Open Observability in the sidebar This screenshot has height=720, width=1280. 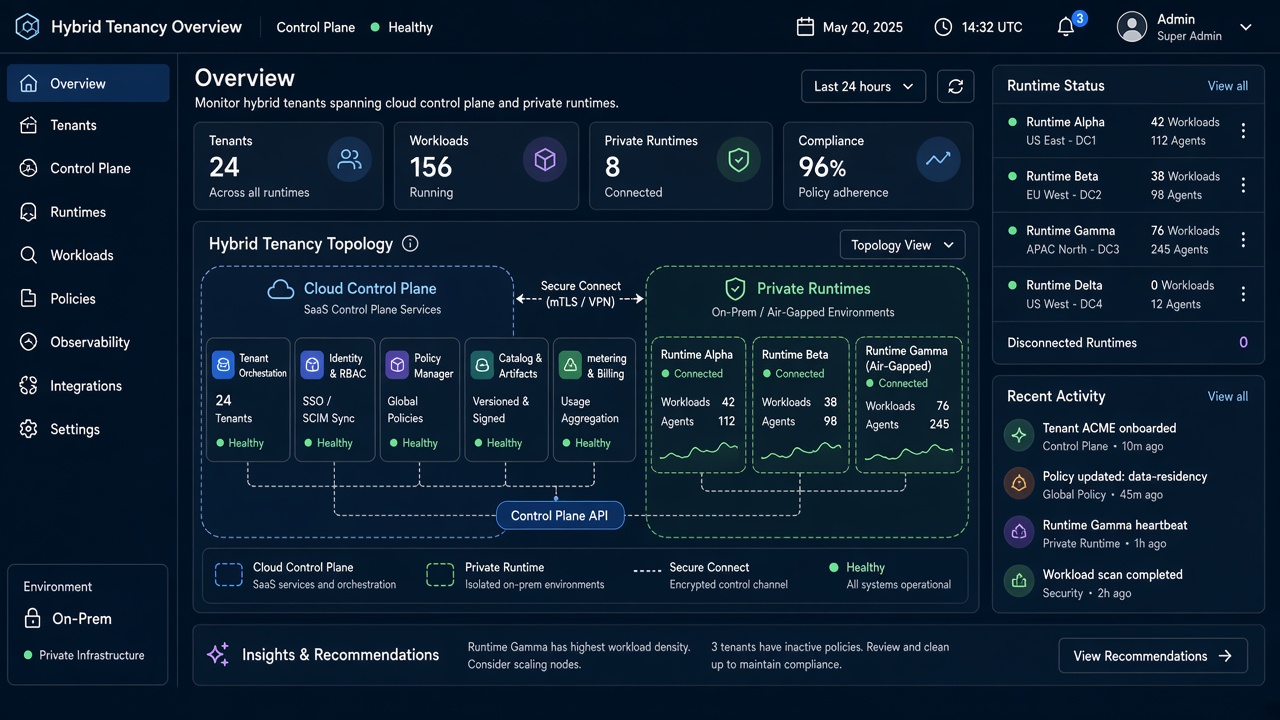click(88, 342)
